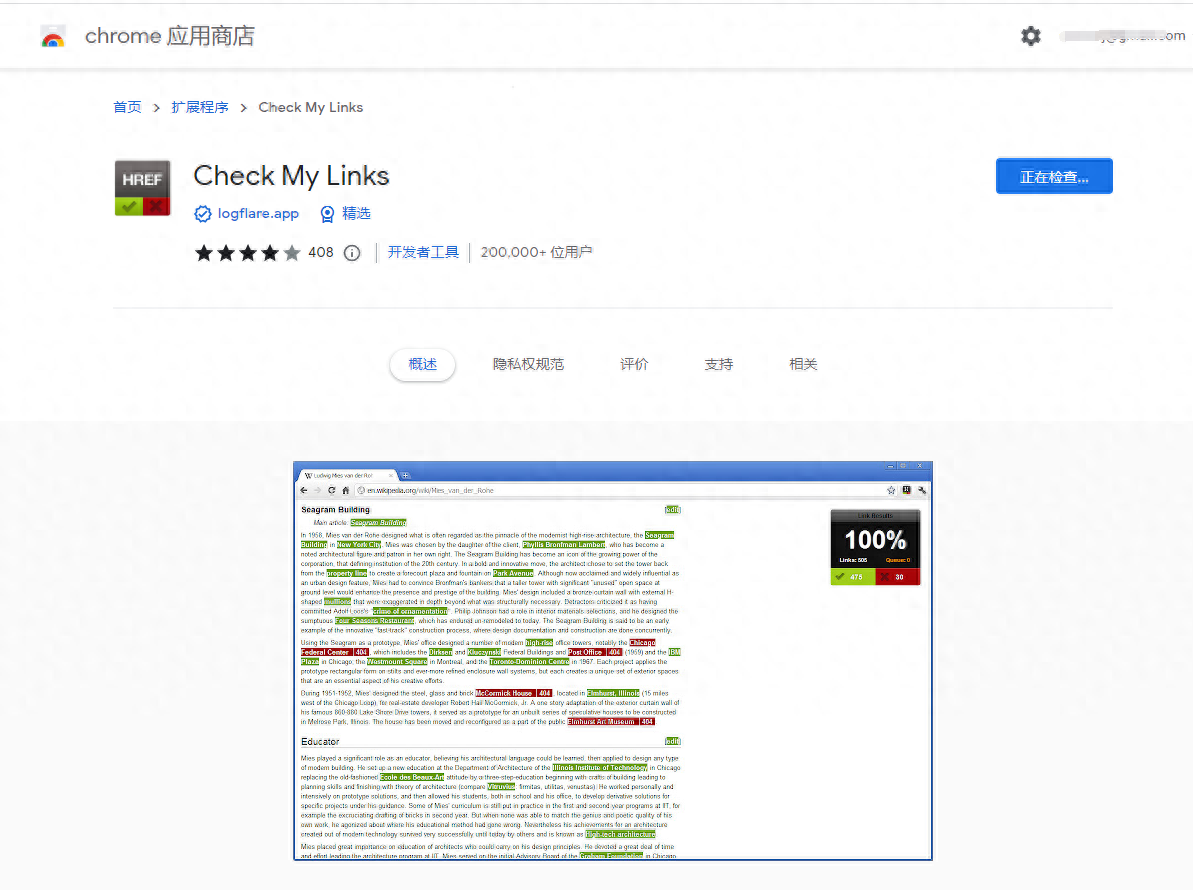The width and height of the screenshot is (1193, 890).
Task: Go to 首页 breadcrumb link
Action: pos(127,107)
